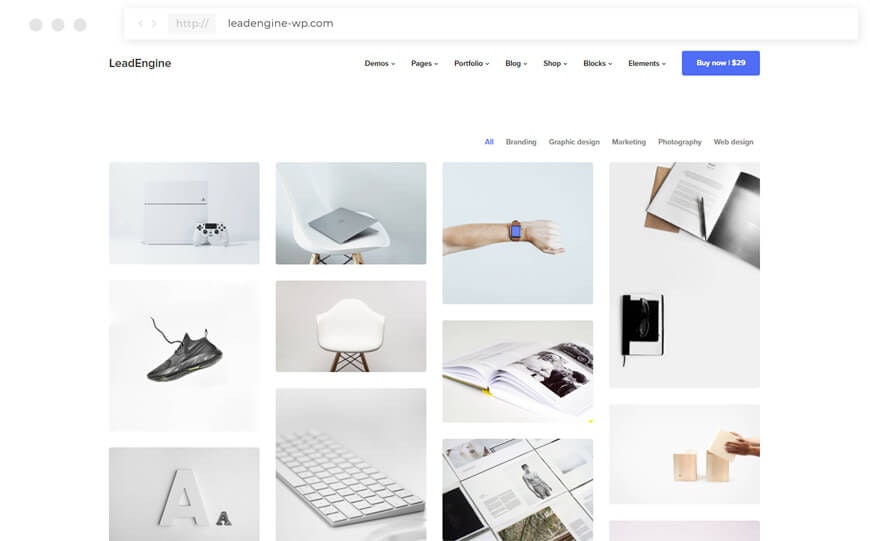Expand the Blog menu
Screen dimensions: 870x541
coord(516,63)
